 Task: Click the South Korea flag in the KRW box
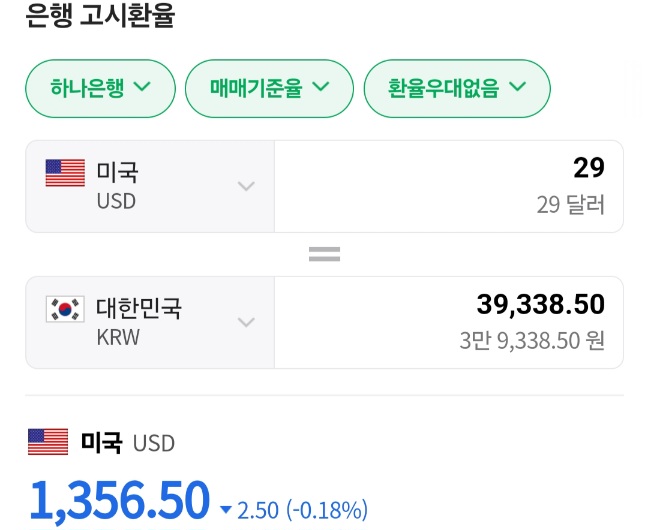(65, 309)
